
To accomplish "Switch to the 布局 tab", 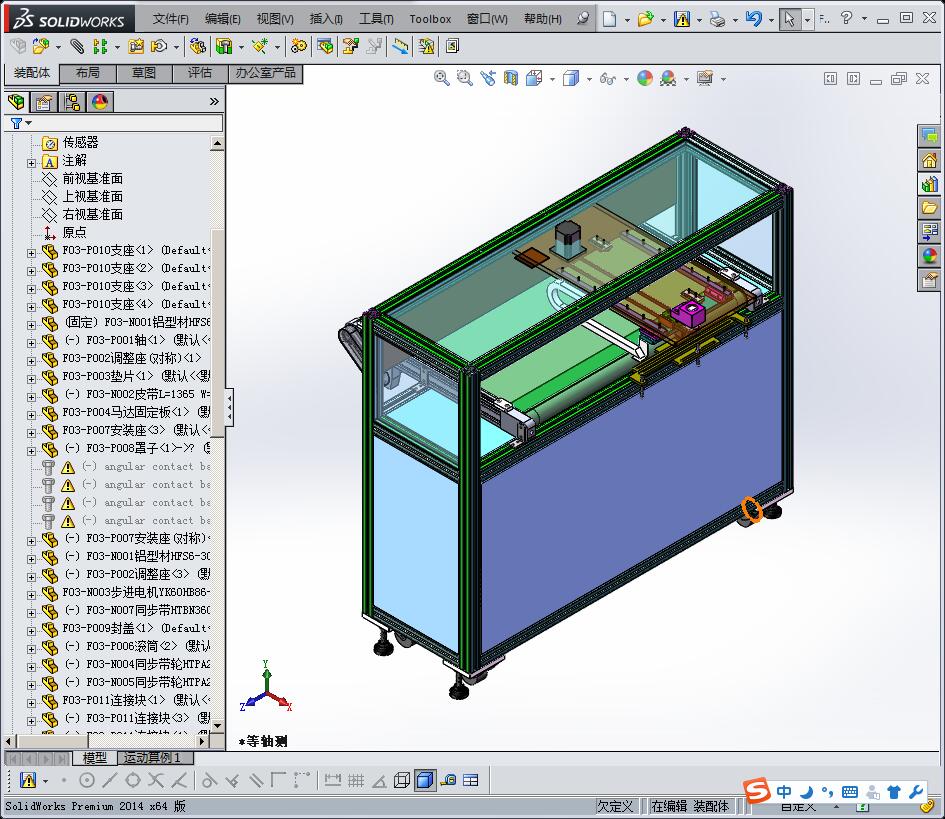I will [88, 73].
